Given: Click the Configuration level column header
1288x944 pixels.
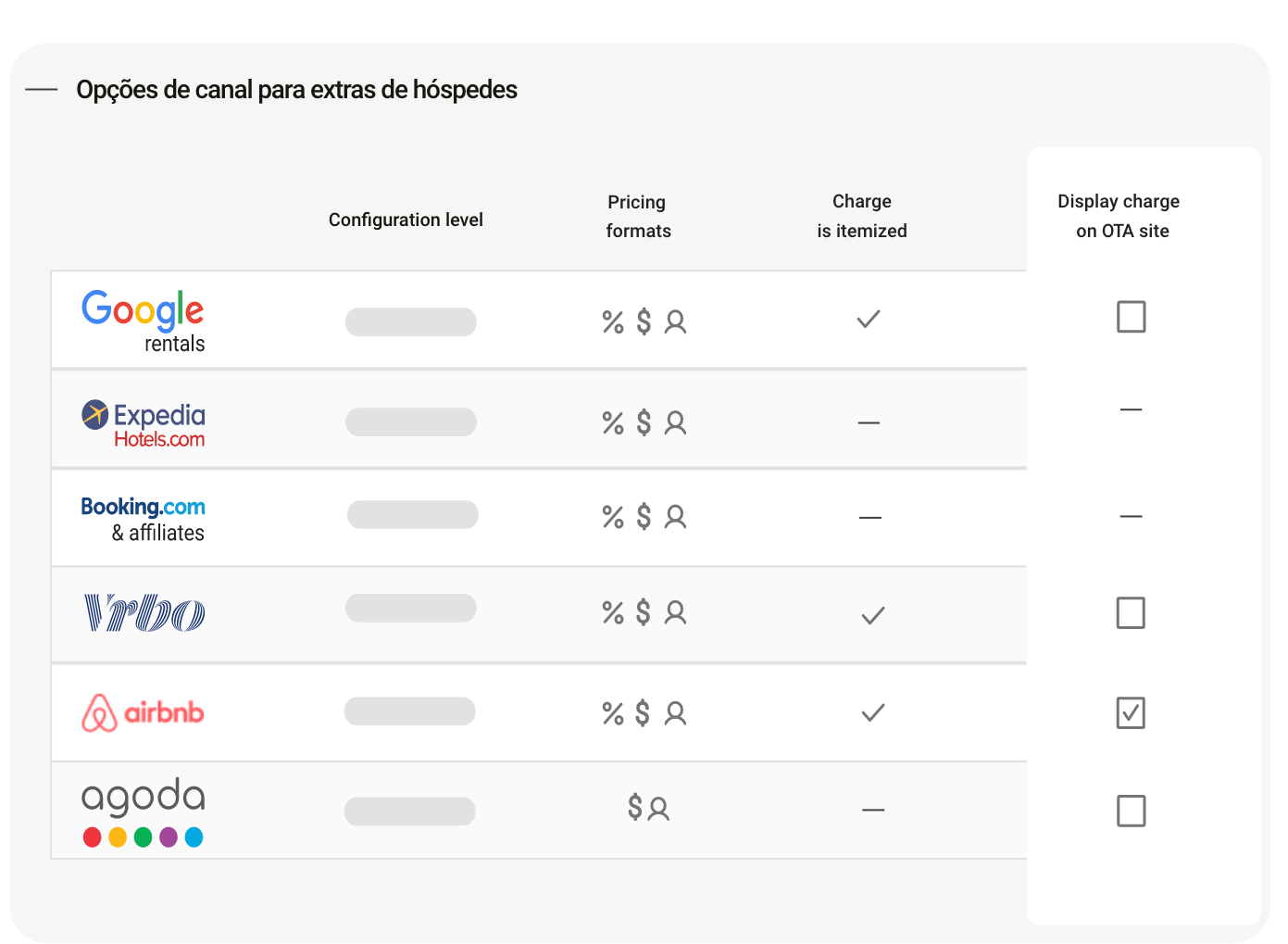Looking at the screenshot, I should [406, 220].
